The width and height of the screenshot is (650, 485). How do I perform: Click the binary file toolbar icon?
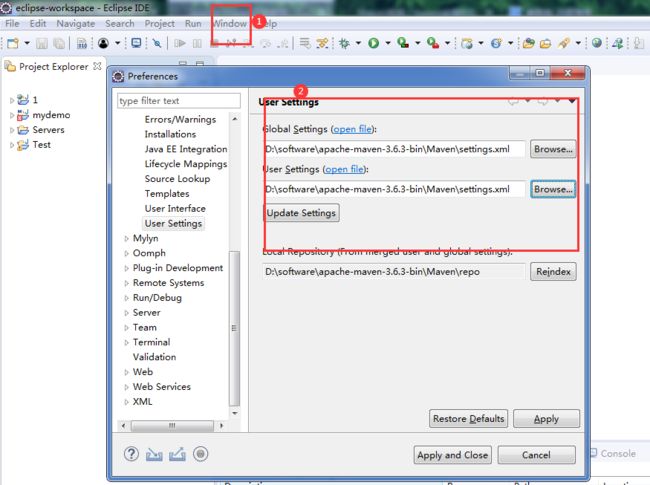(82, 43)
